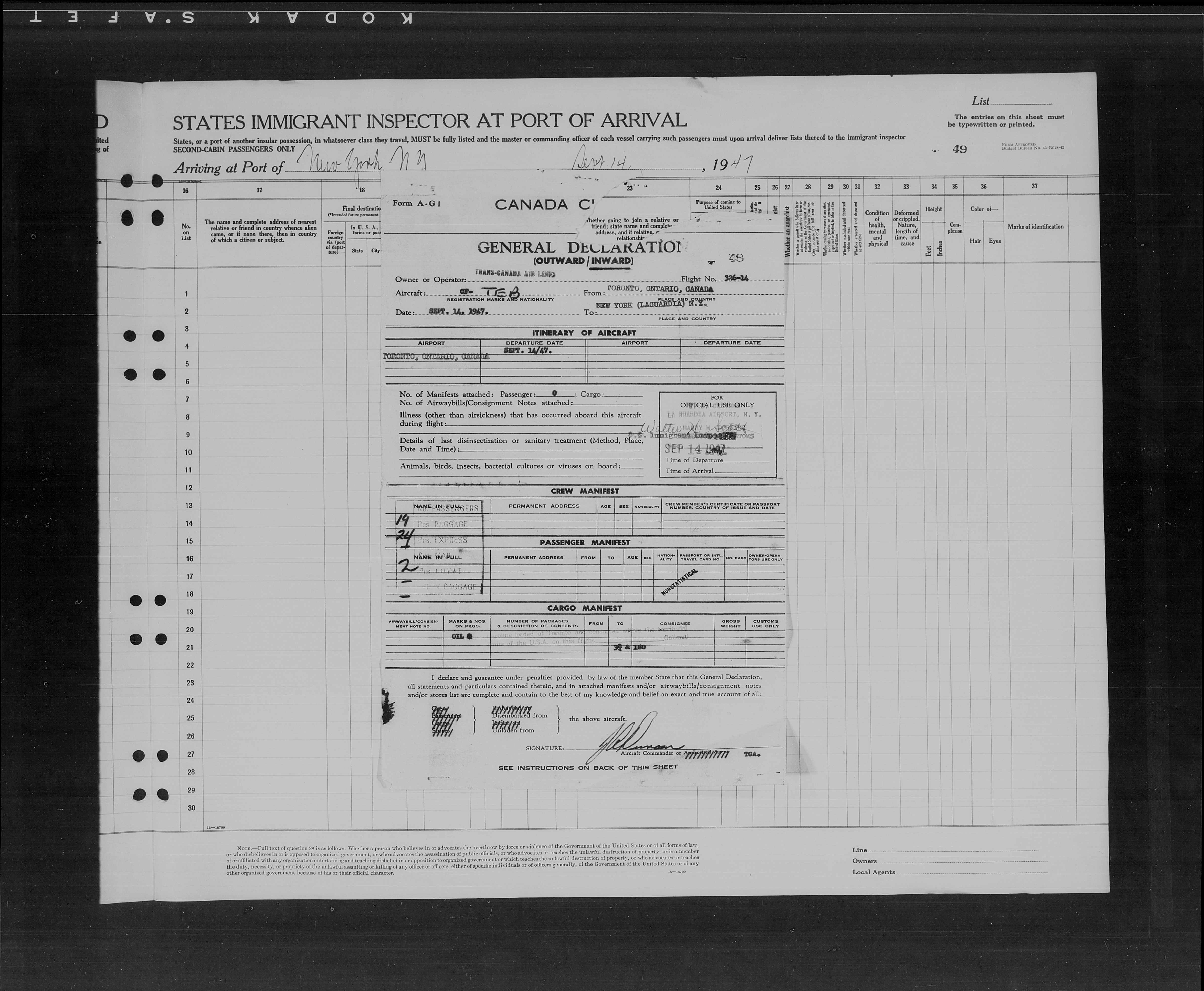This screenshot has width=1204, height=991.
Task: Click 'TORONTO, ONTARIO, CANADA' in itinerary airport row
Action: [x=436, y=356]
